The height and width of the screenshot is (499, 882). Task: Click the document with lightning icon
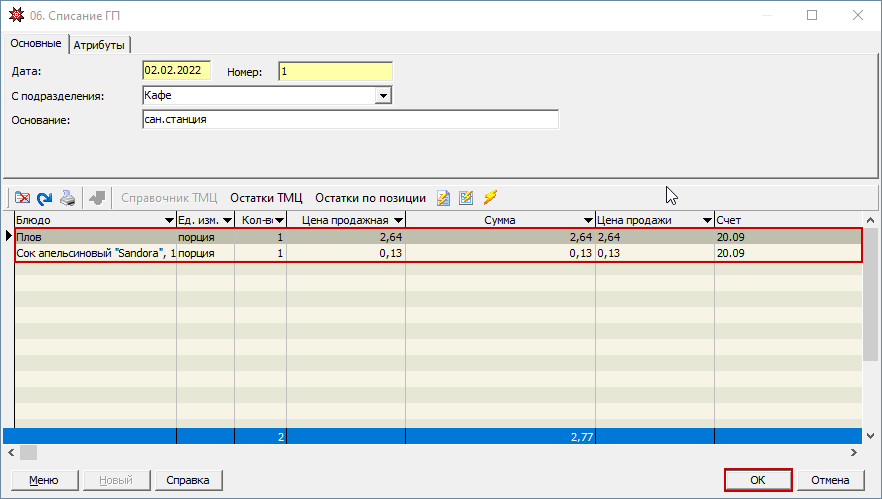click(x=443, y=198)
